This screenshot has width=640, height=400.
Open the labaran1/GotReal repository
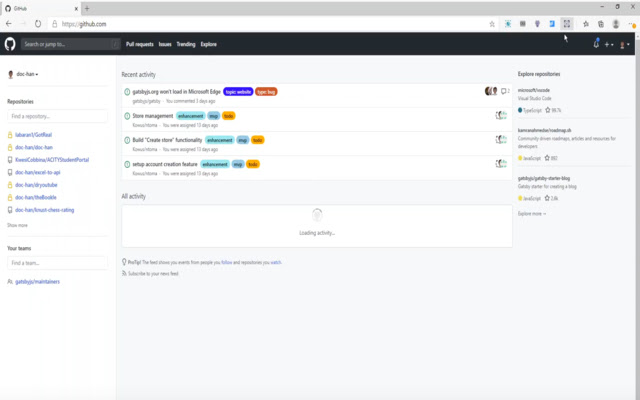[x=33, y=135]
